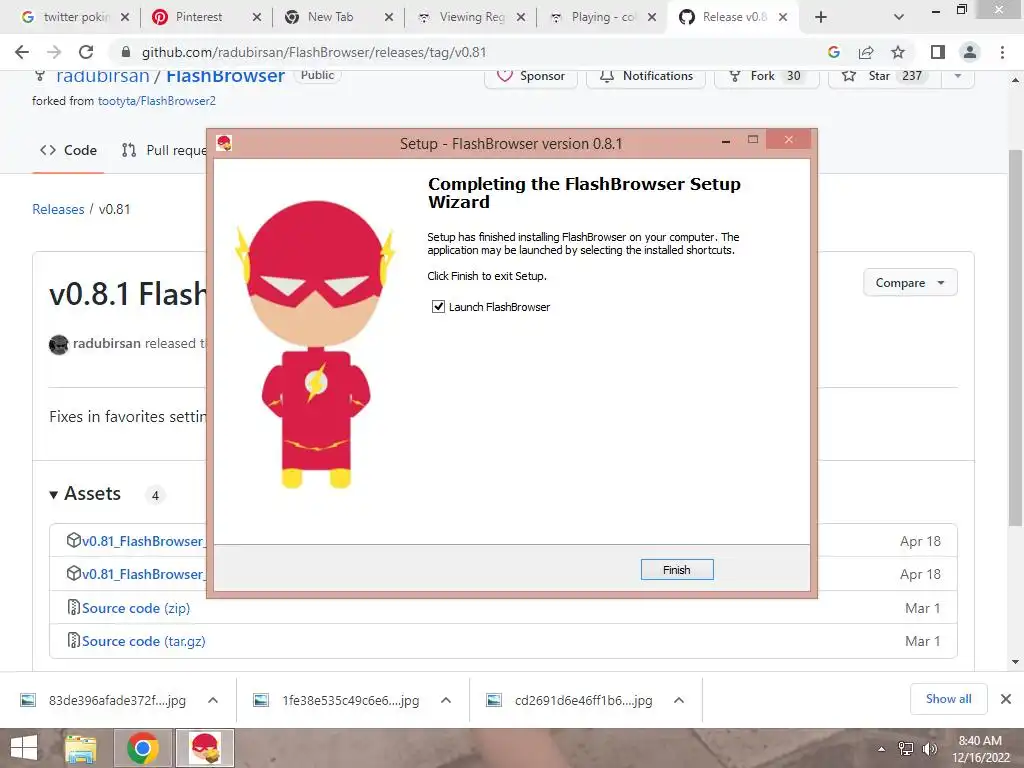Reload the GitHub page

(86, 52)
